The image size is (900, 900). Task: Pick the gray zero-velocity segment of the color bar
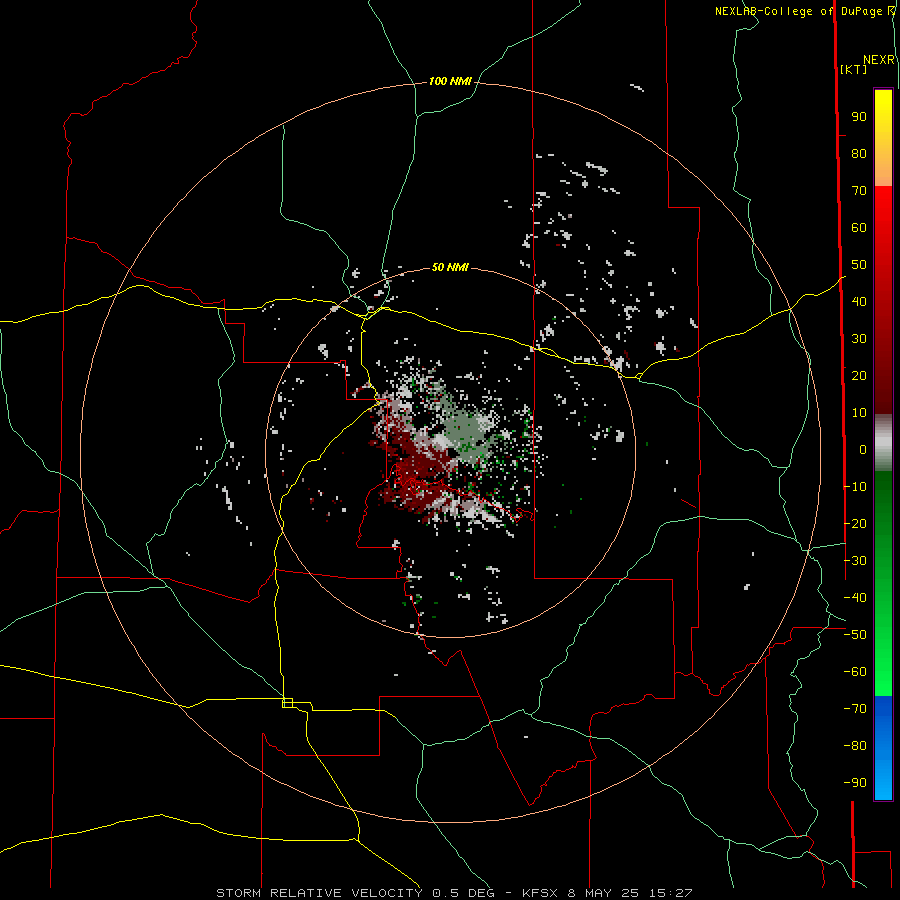(883, 443)
